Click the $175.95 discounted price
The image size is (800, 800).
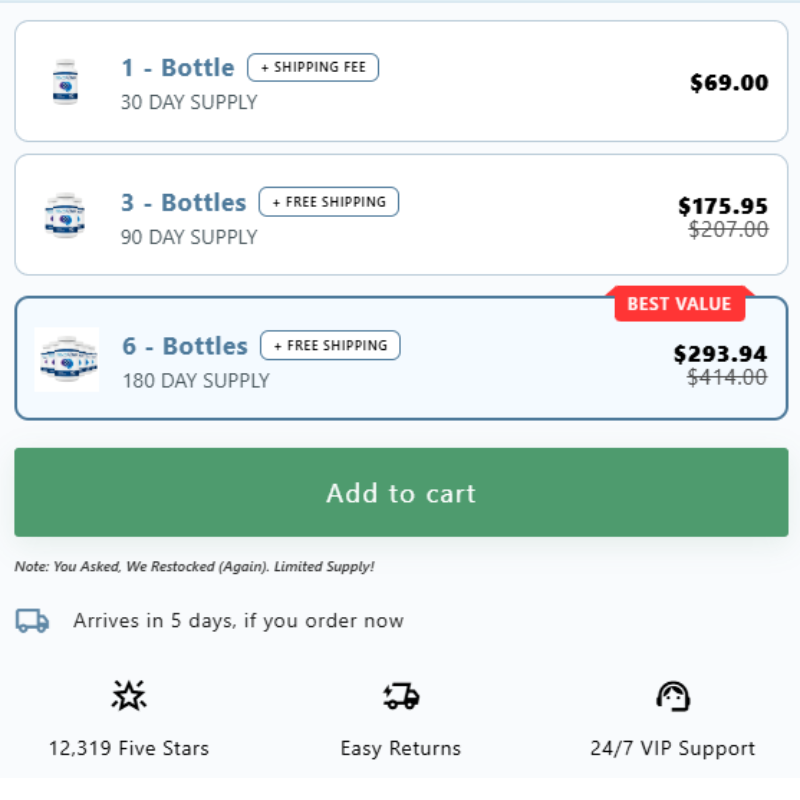(x=723, y=206)
